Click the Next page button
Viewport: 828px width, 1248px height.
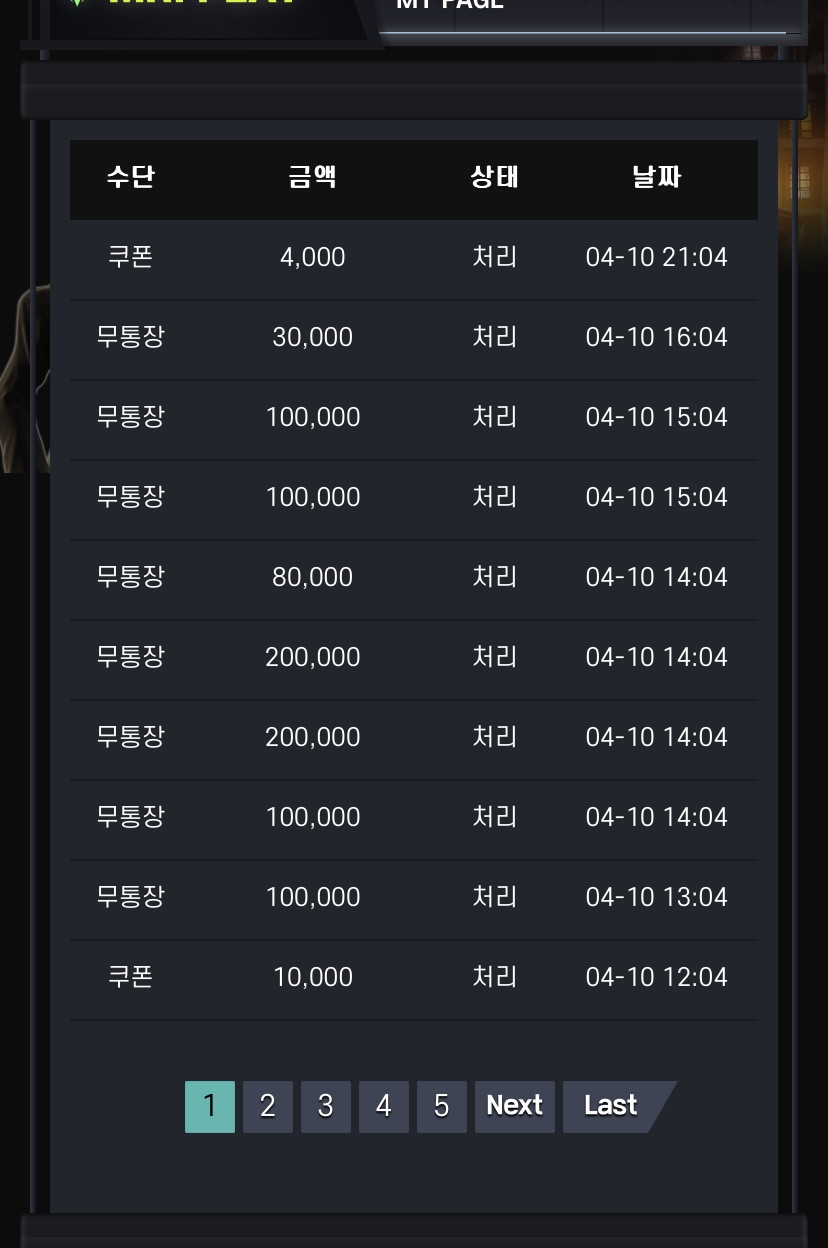tap(514, 1106)
